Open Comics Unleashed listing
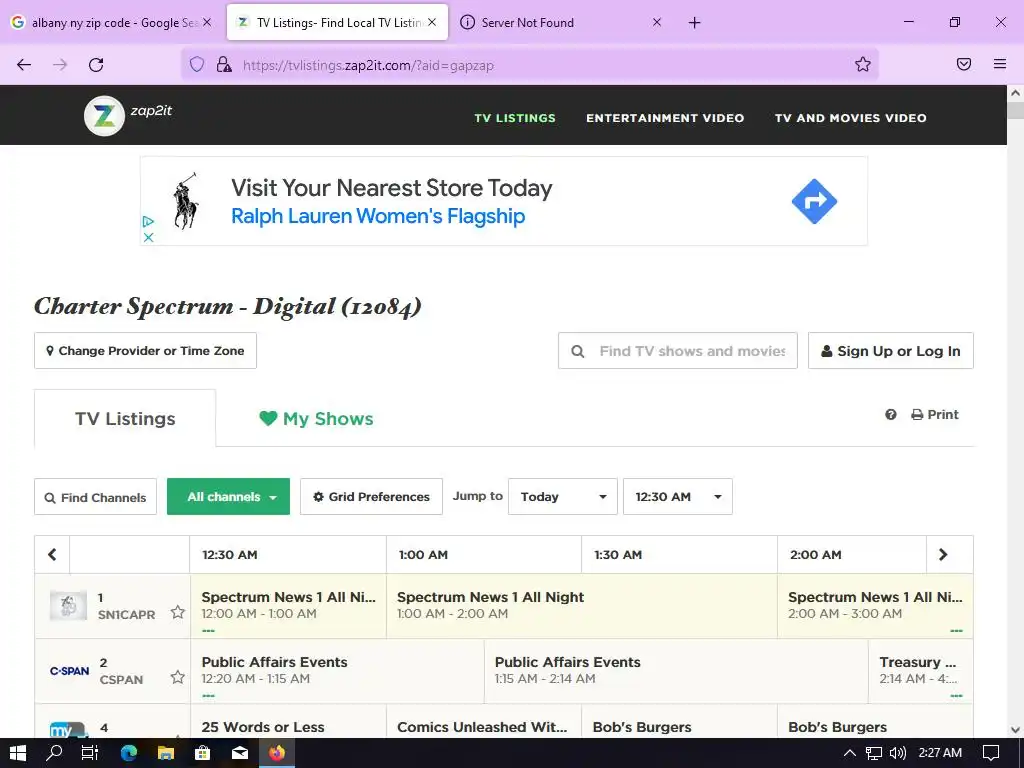The image size is (1024, 768). tap(484, 721)
